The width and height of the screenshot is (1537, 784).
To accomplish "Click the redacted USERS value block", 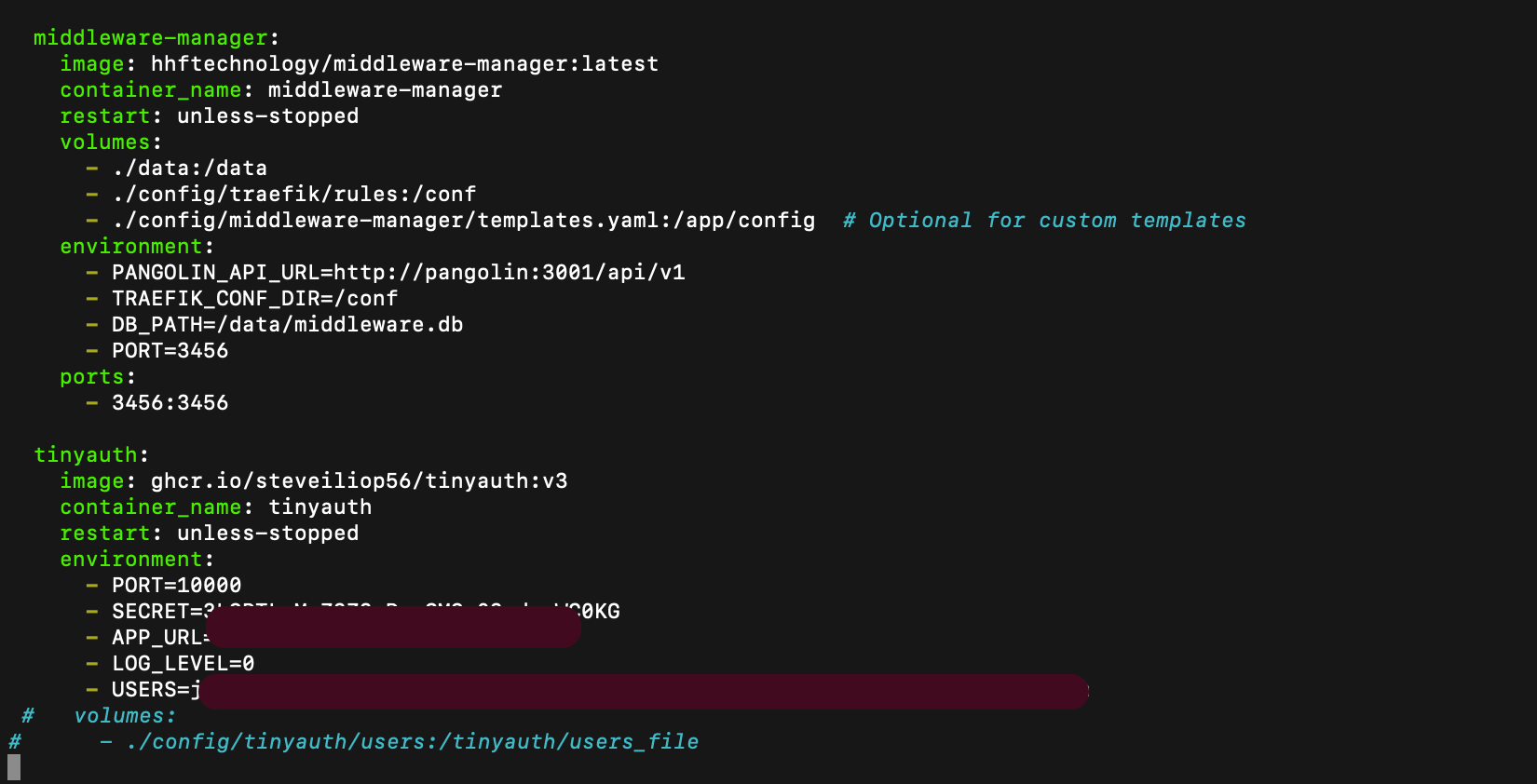I will [x=643, y=692].
